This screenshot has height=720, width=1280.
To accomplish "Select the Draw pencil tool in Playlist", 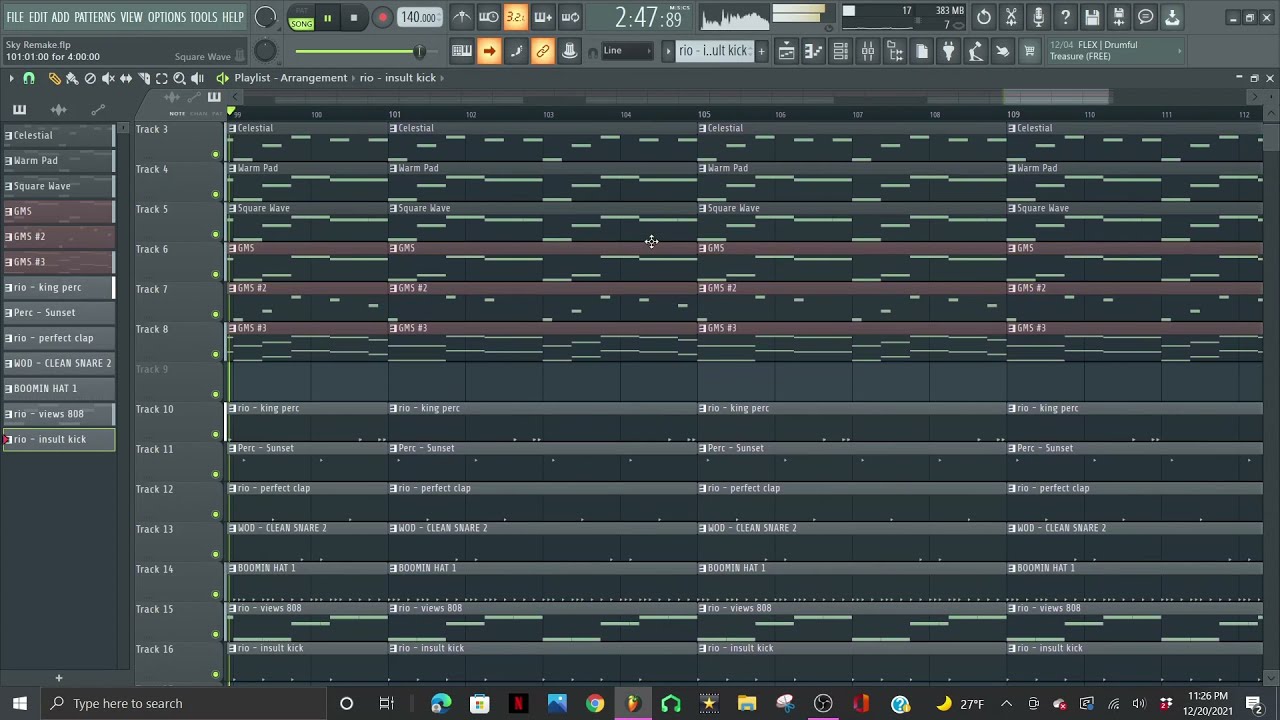I will click(54, 78).
